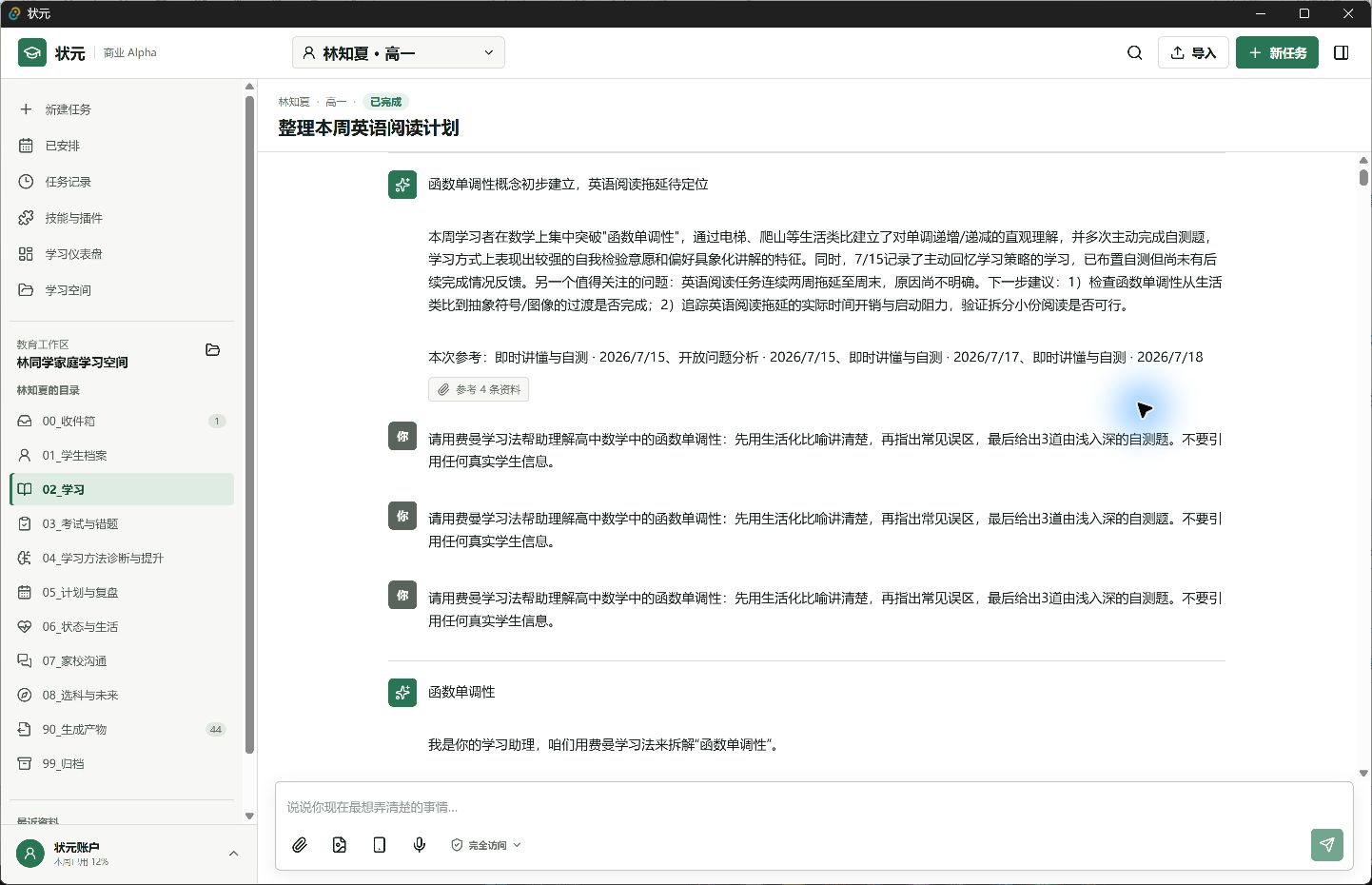Image resolution: width=1372 pixels, height=885 pixels.
Task: Click the 状元账户 avatar icon
Action: (x=30, y=854)
